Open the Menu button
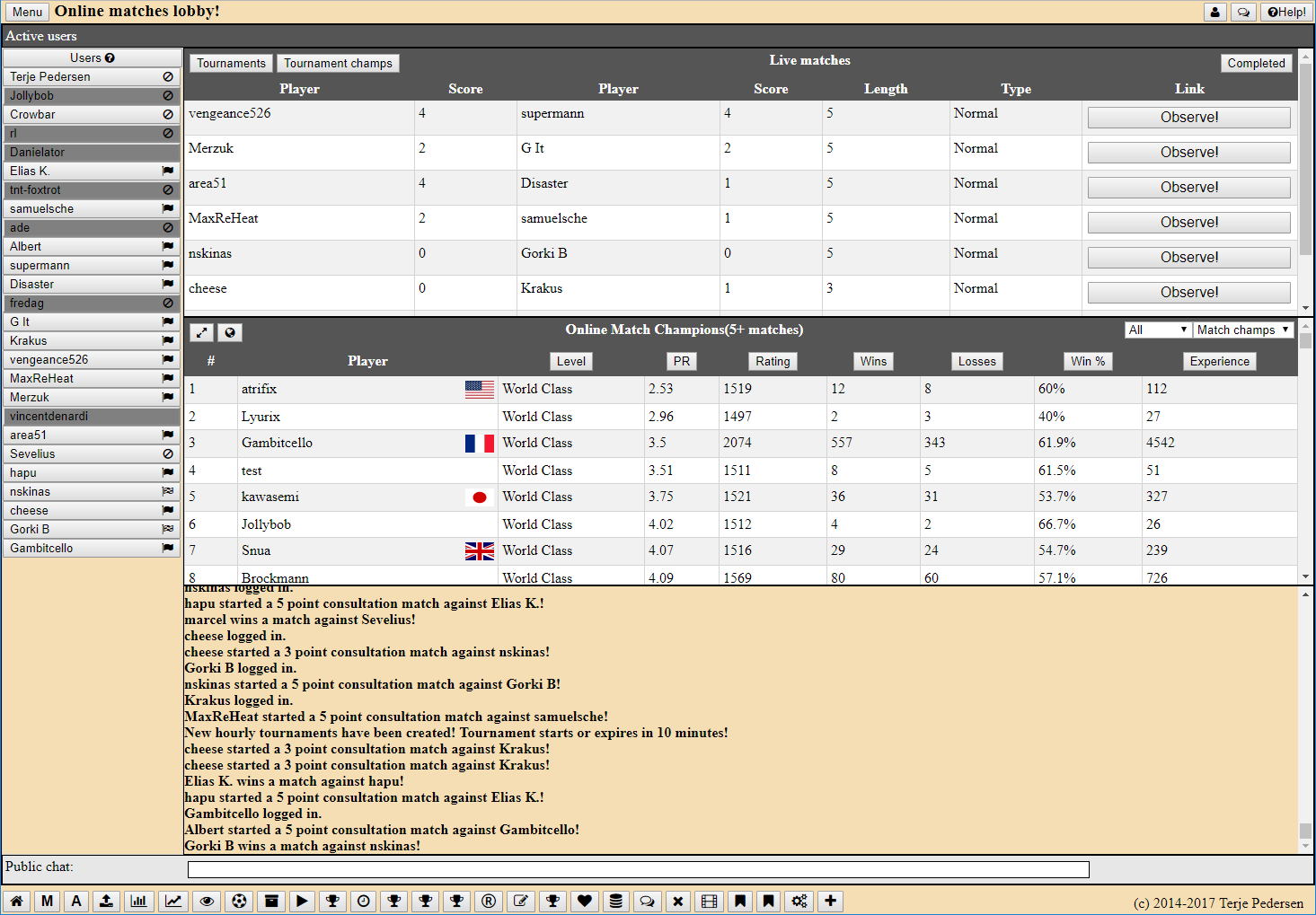The width and height of the screenshot is (1316, 915). 27,13
